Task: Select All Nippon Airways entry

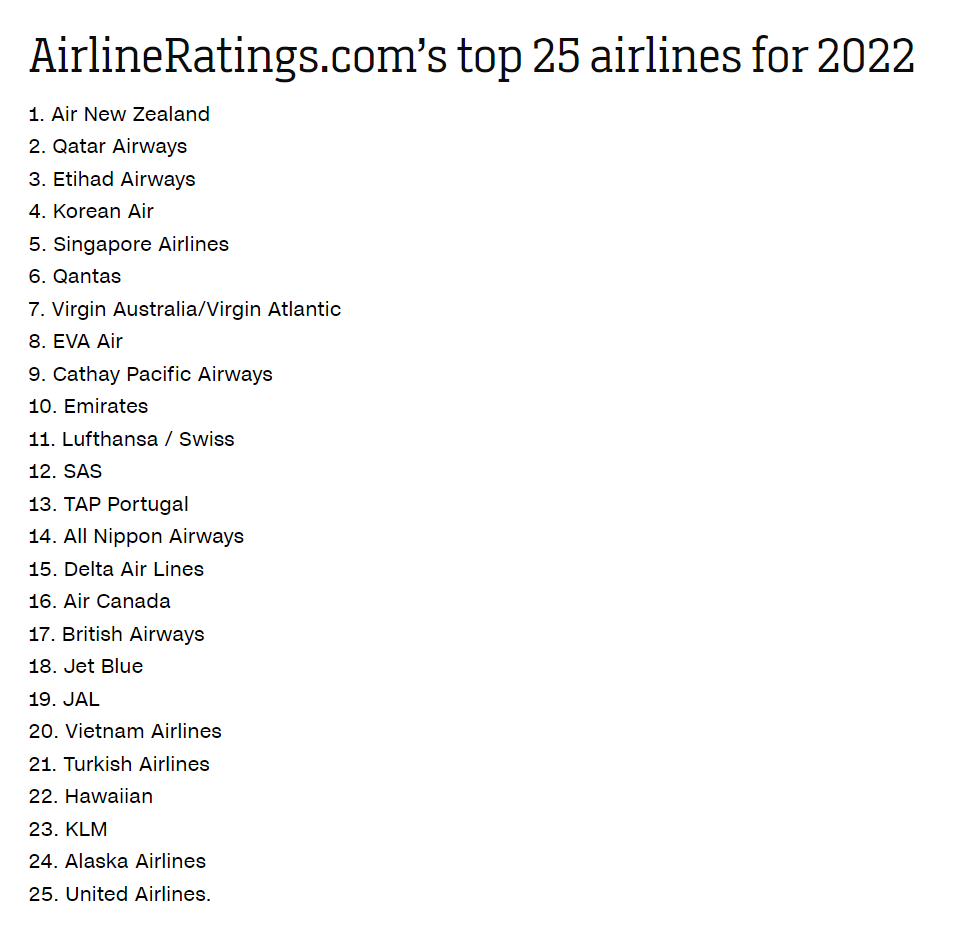Action: tap(136, 536)
